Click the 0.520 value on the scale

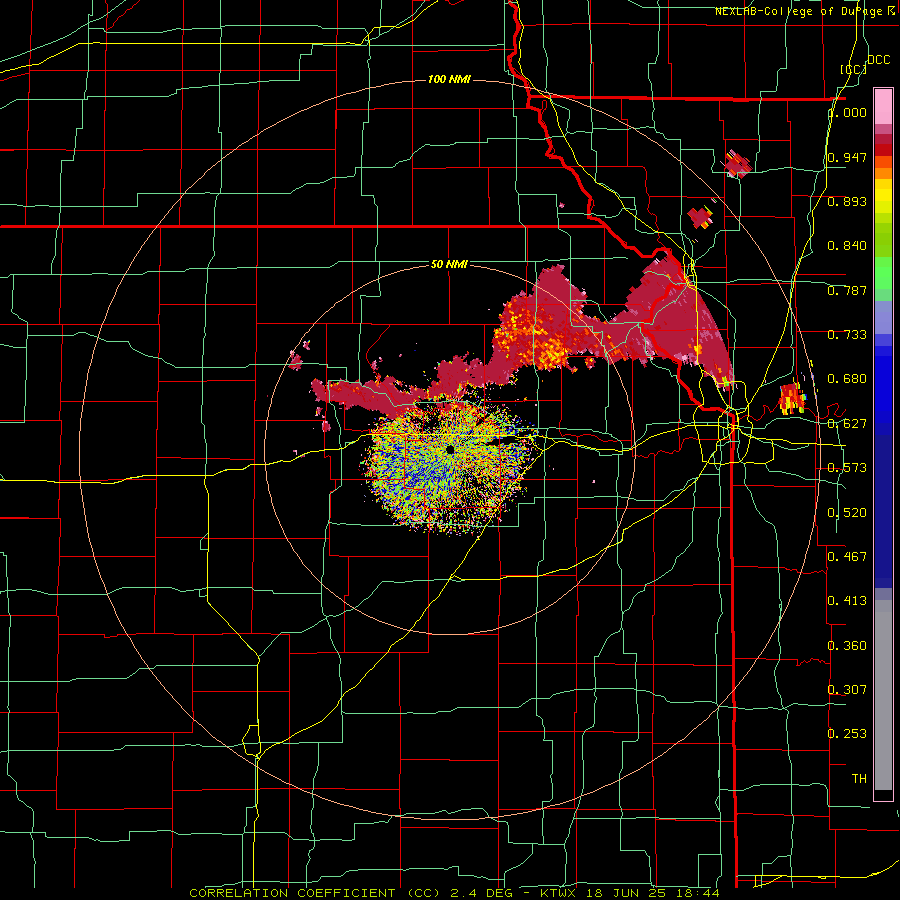pyautogui.click(x=847, y=512)
